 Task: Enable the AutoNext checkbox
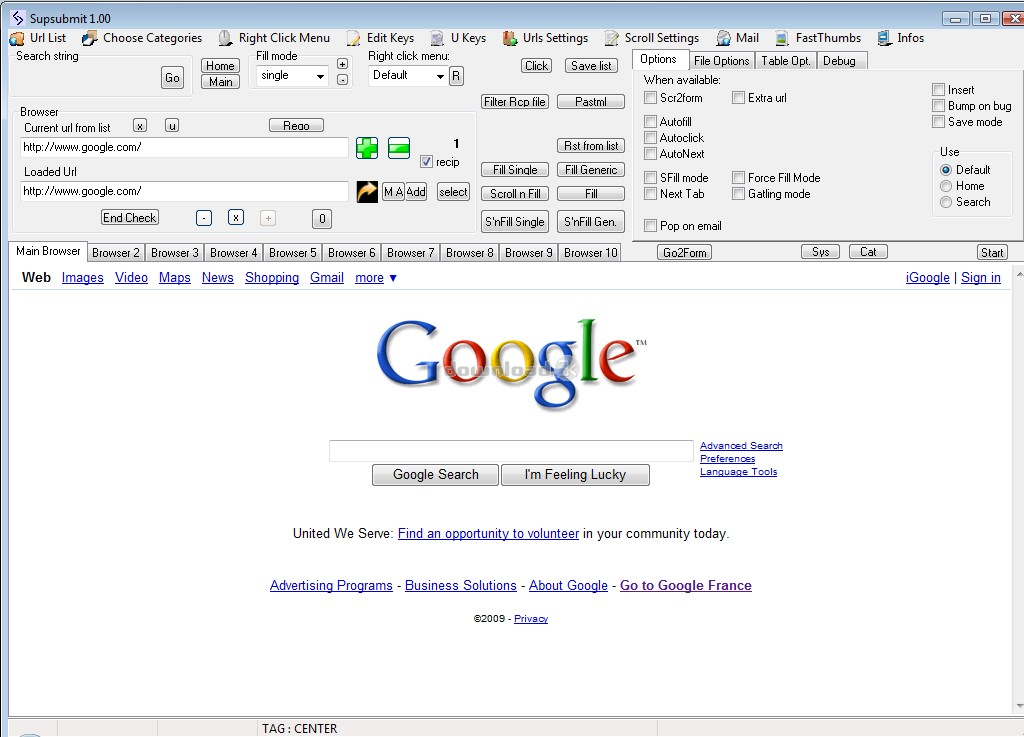click(x=650, y=154)
